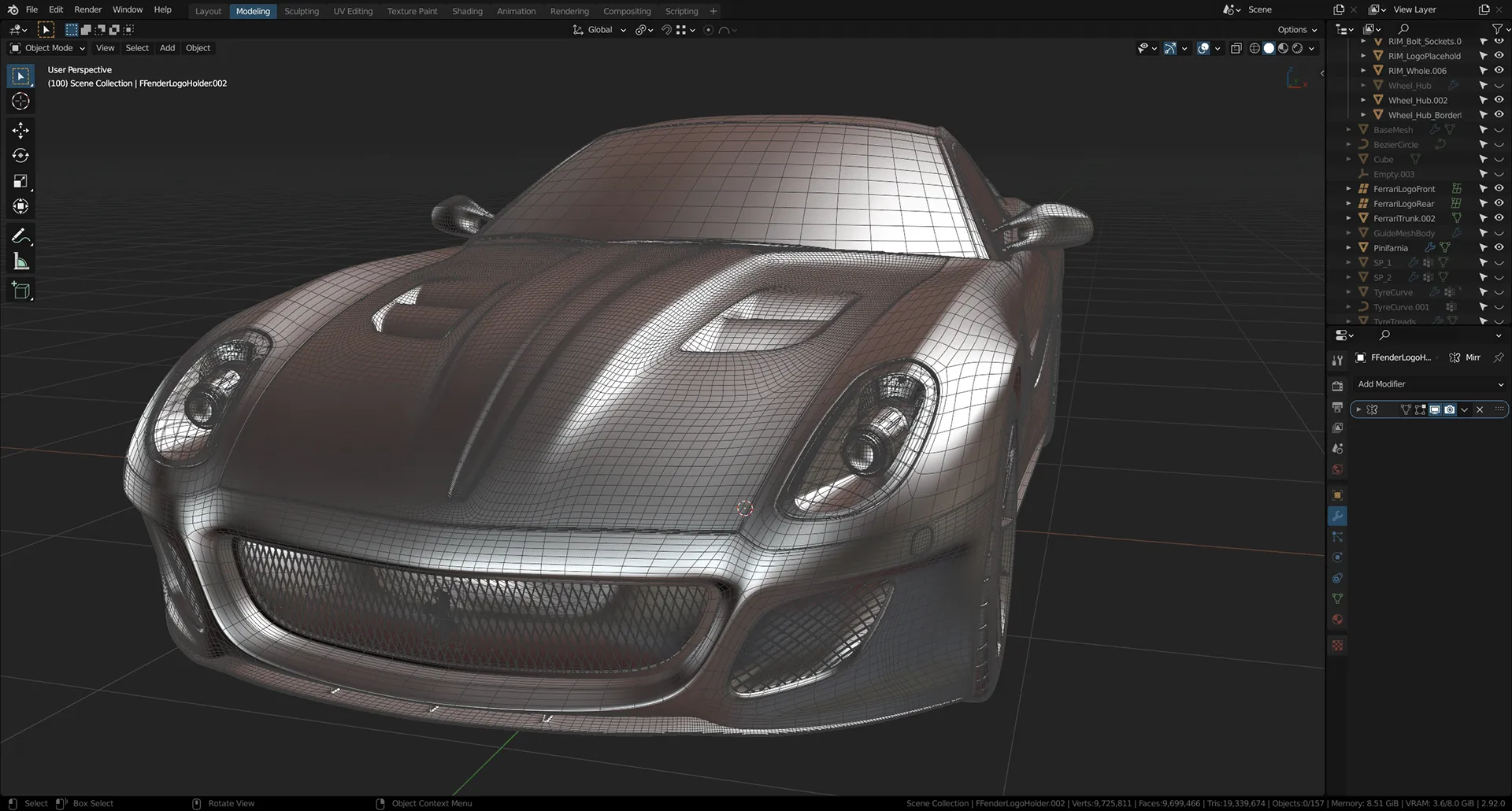This screenshot has height=811, width=1512.
Task: Remove the modifier with the X button
Action: click(x=1480, y=409)
